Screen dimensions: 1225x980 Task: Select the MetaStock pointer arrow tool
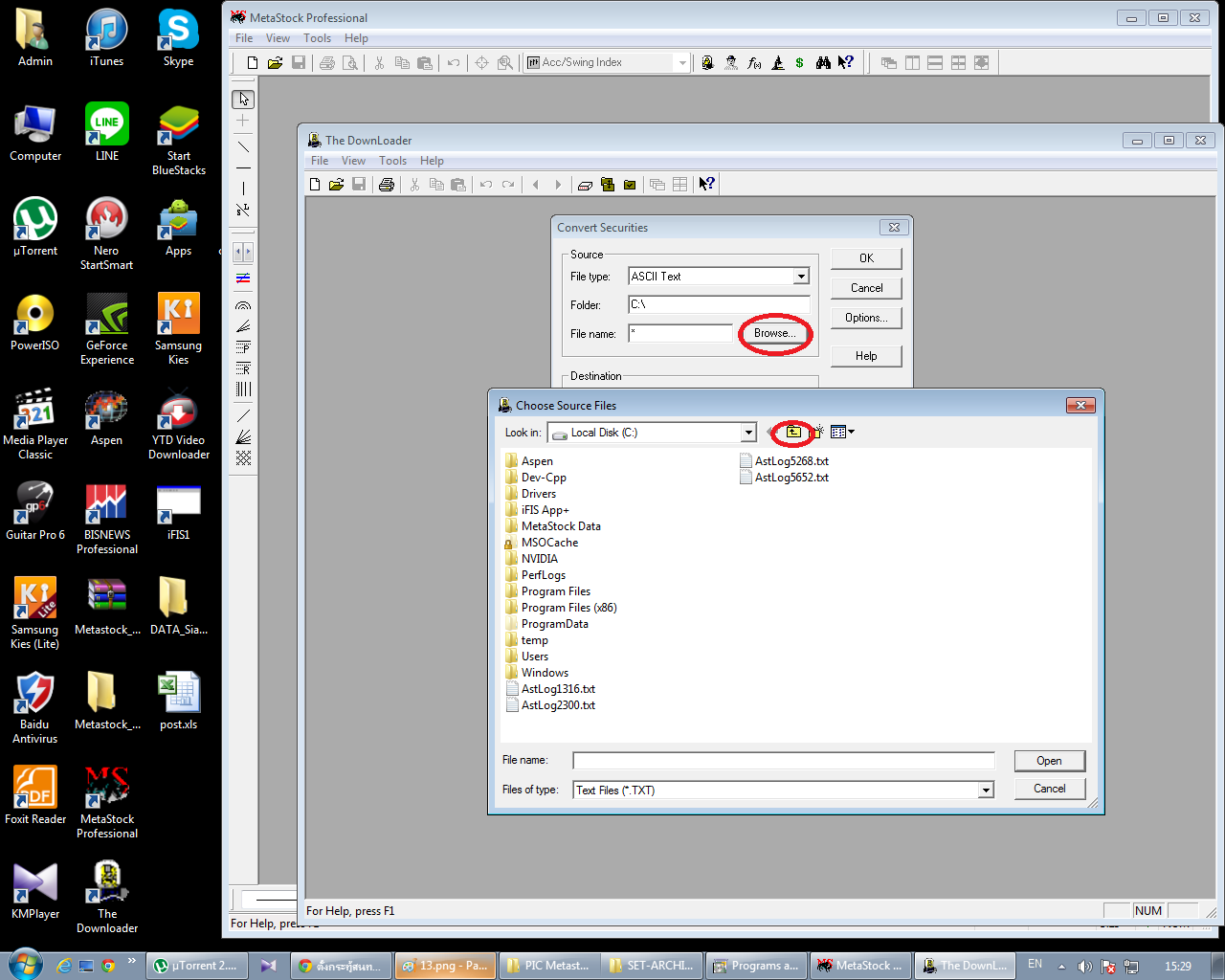[x=243, y=100]
